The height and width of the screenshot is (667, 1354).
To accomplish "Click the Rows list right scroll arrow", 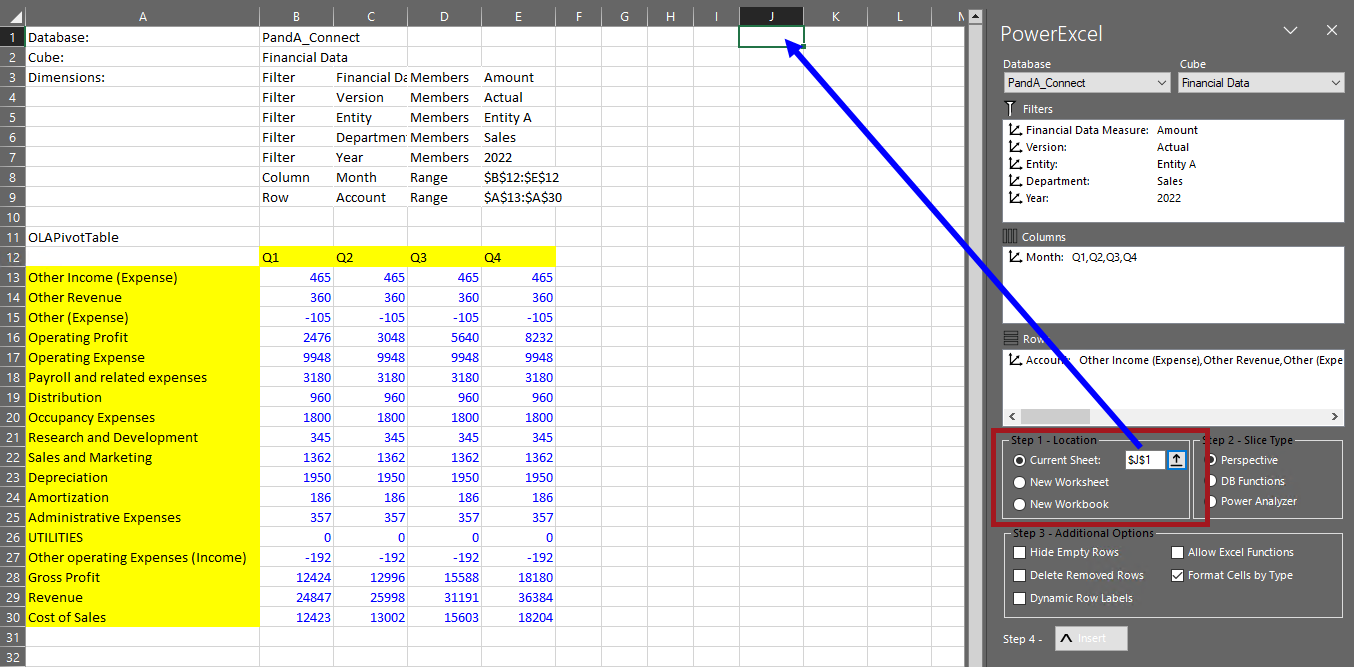I will click(1335, 416).
